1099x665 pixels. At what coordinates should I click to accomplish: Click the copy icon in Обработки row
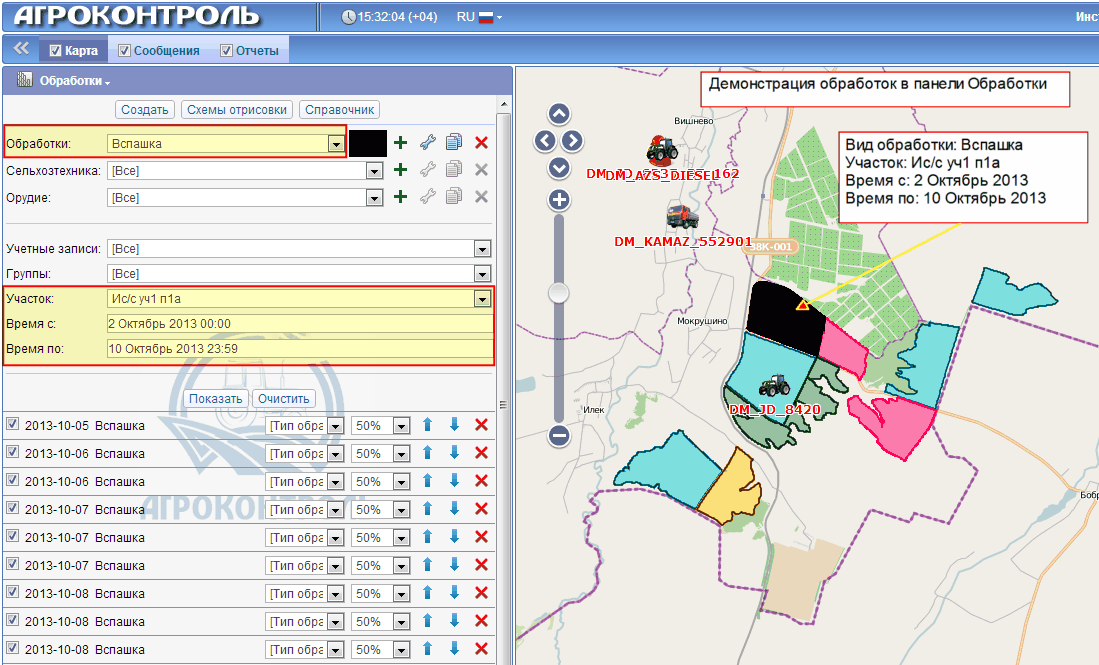454,143
